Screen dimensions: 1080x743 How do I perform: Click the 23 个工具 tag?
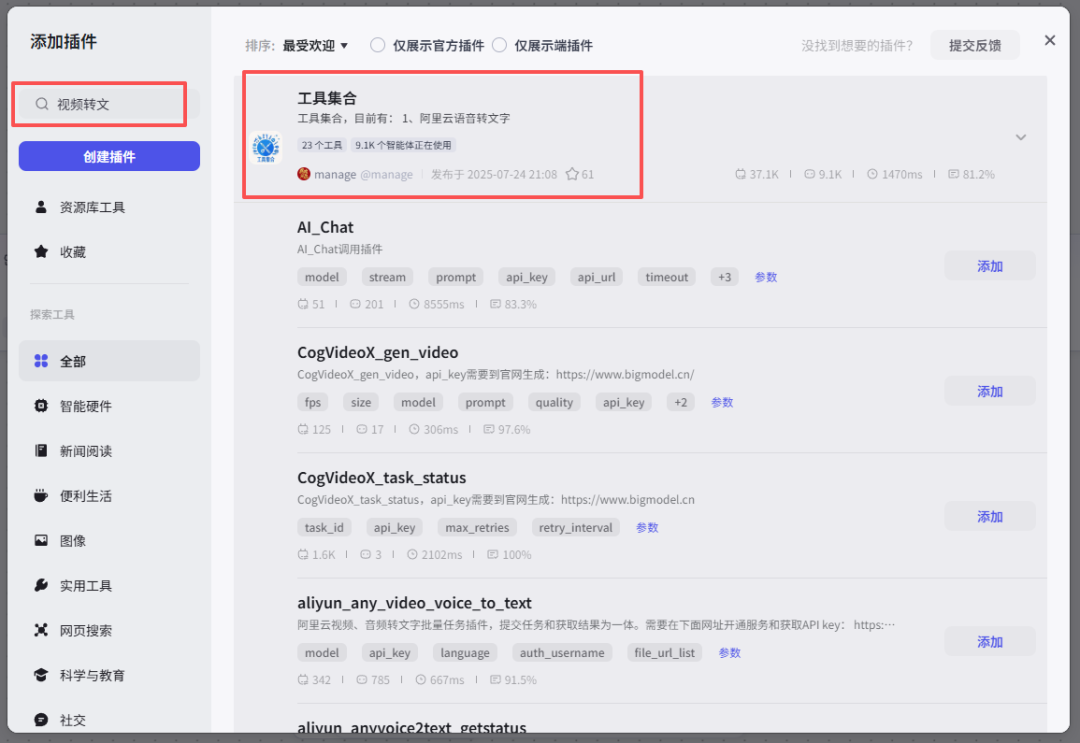click(322, 145)
